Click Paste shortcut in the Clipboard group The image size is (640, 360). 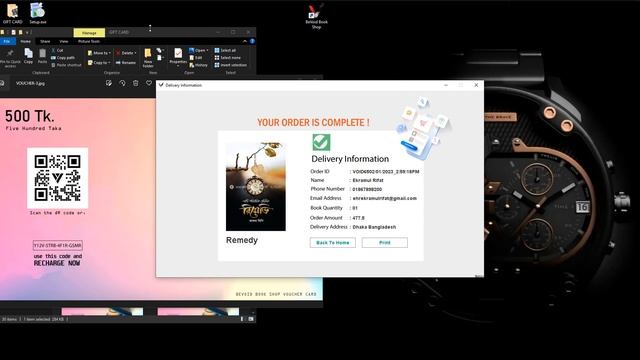coord(66,65)
